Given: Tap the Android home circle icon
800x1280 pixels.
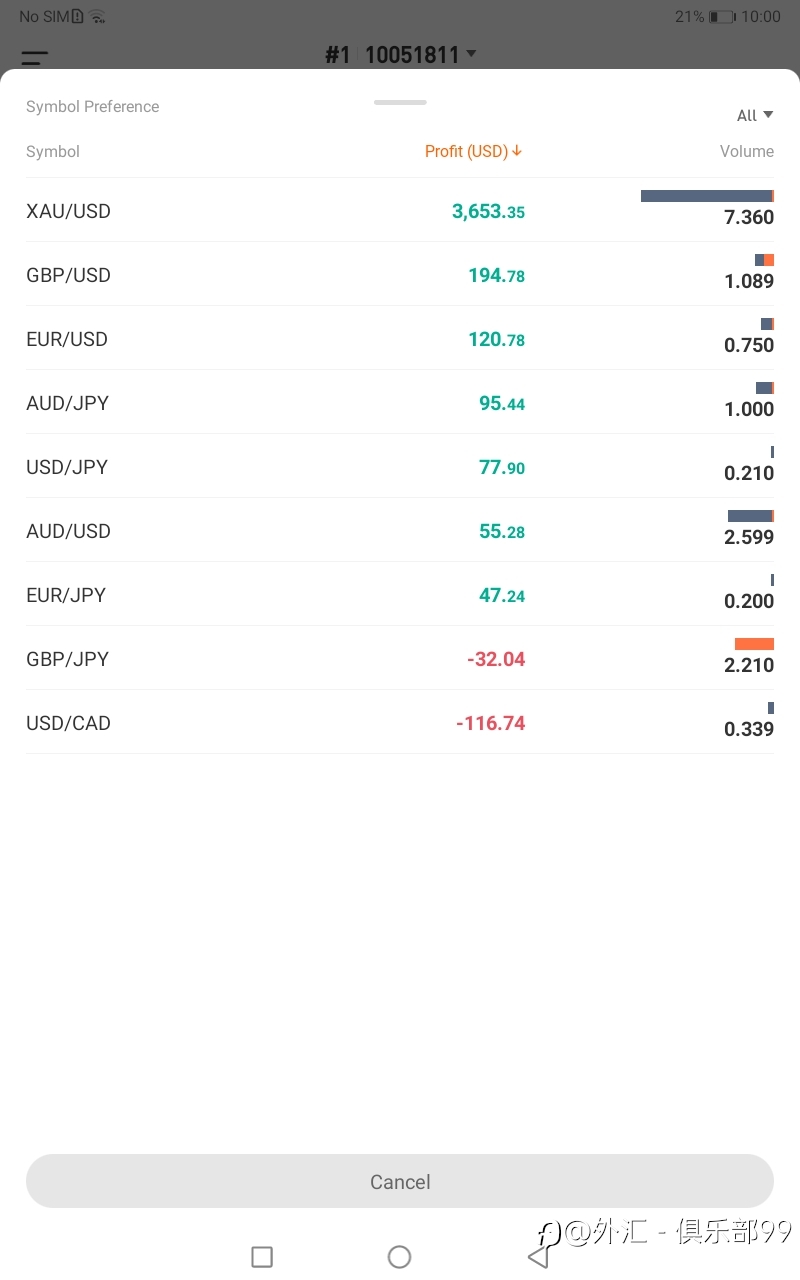Looking at the screenshot, I should (399, 1257).
